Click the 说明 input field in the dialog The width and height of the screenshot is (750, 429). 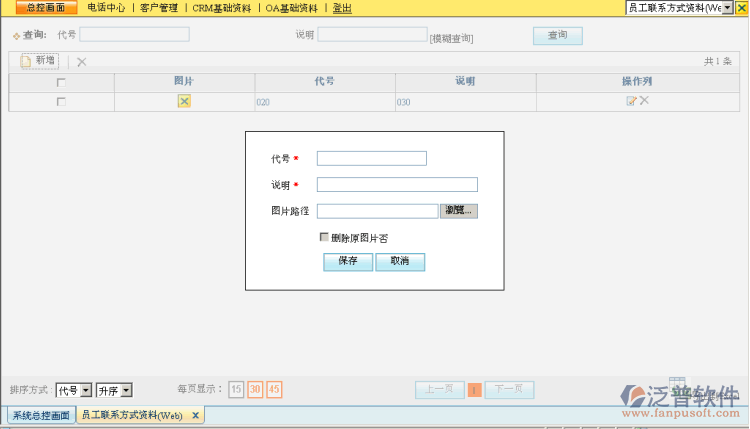click(x=397, y=184)
